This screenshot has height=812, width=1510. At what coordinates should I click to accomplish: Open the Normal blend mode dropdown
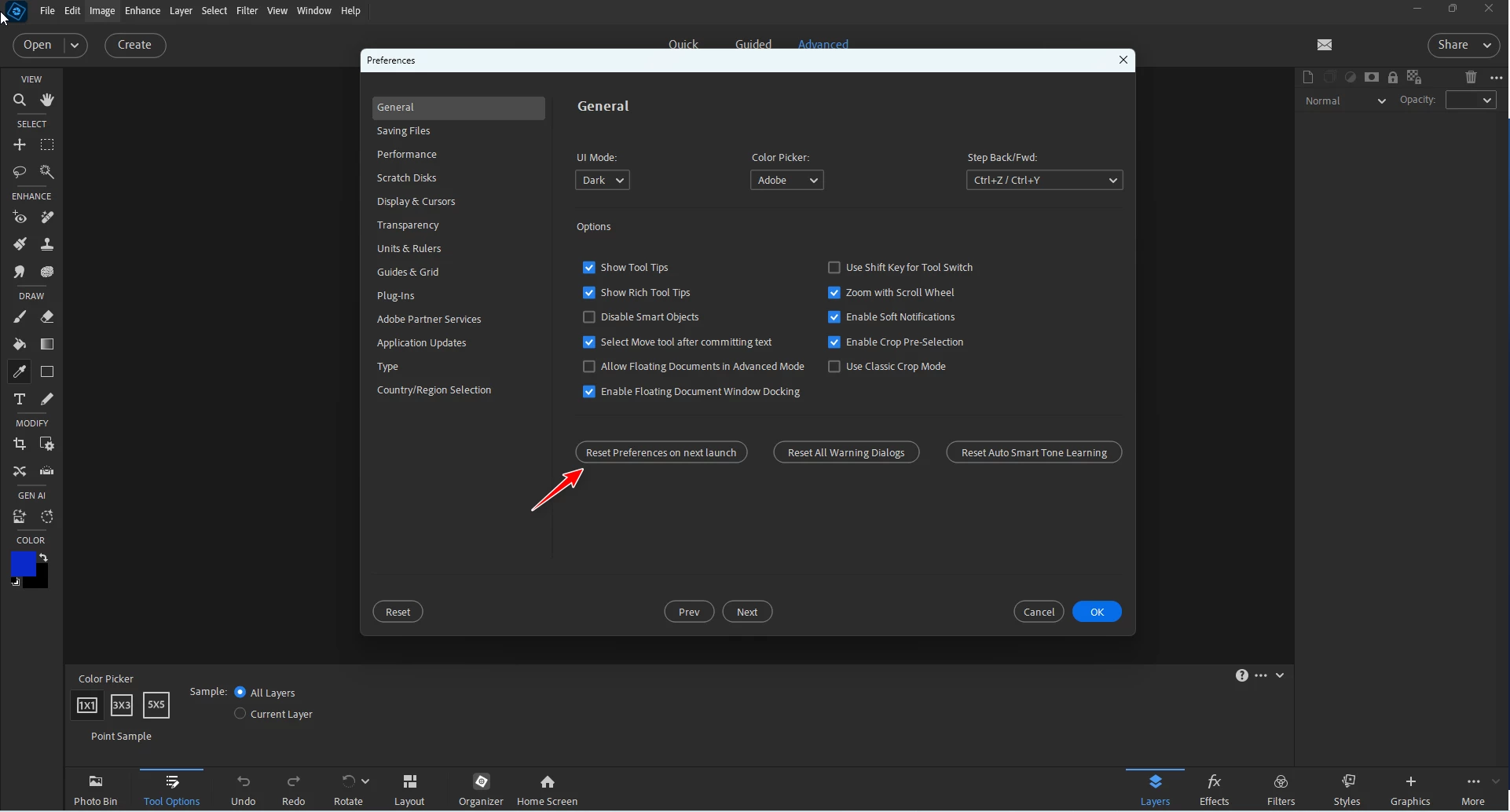(x=1347, y=101)
